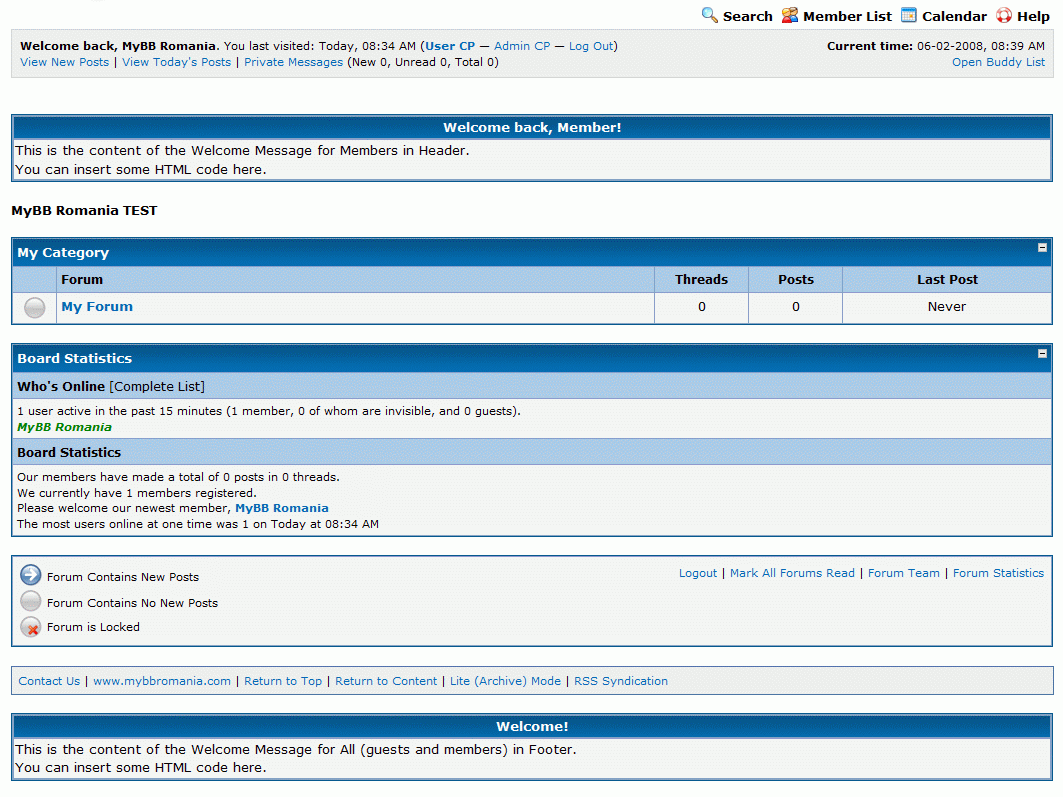Click the 'Forum Contains New Posts' legend icon
This screenshot has width=1063, height=797.
pyautogui.click(x=31, y=575)
